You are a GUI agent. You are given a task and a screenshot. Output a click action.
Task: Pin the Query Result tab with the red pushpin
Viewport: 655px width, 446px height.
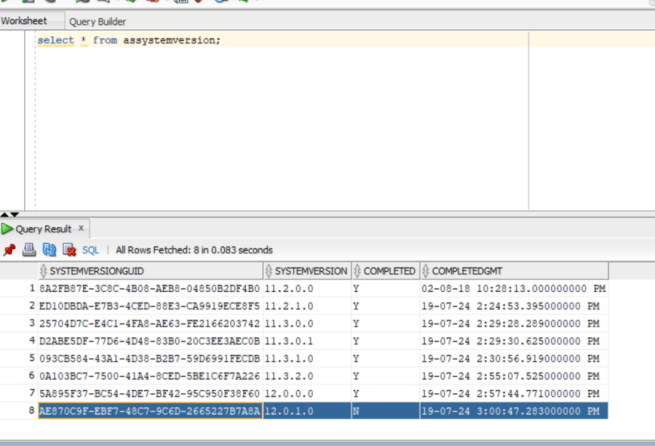click(9, 250)
